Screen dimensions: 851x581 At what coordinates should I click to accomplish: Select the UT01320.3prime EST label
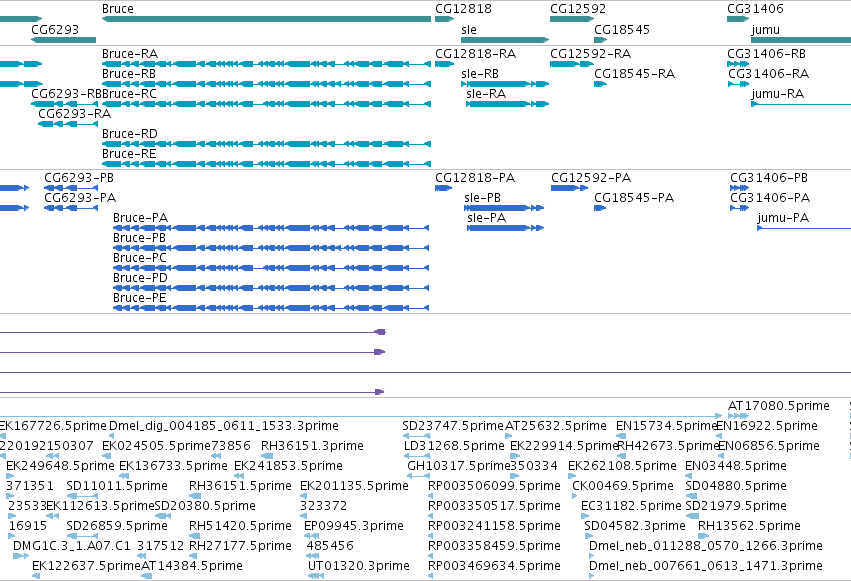coord(359,566)
